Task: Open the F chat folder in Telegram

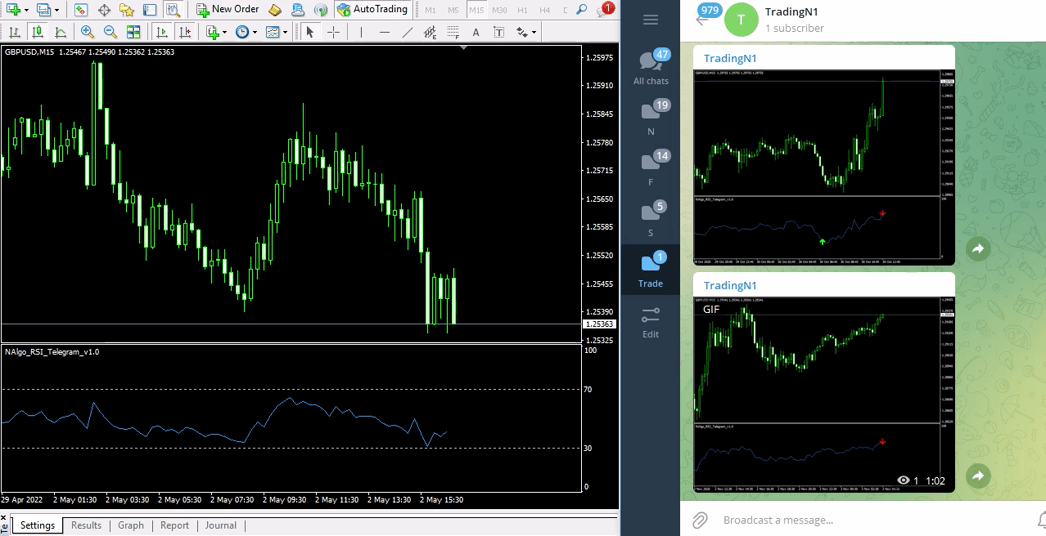Action: tap(650, 168)
